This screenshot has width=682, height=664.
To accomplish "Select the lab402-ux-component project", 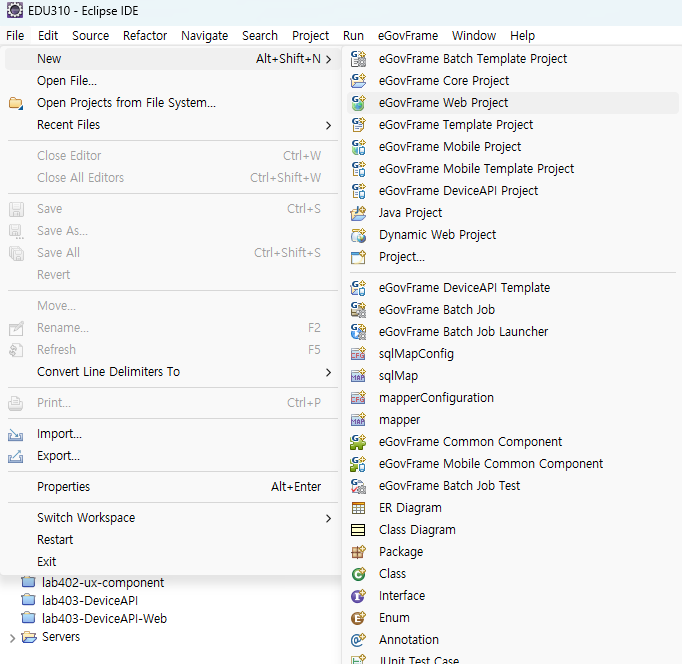I will click(103, 583).
